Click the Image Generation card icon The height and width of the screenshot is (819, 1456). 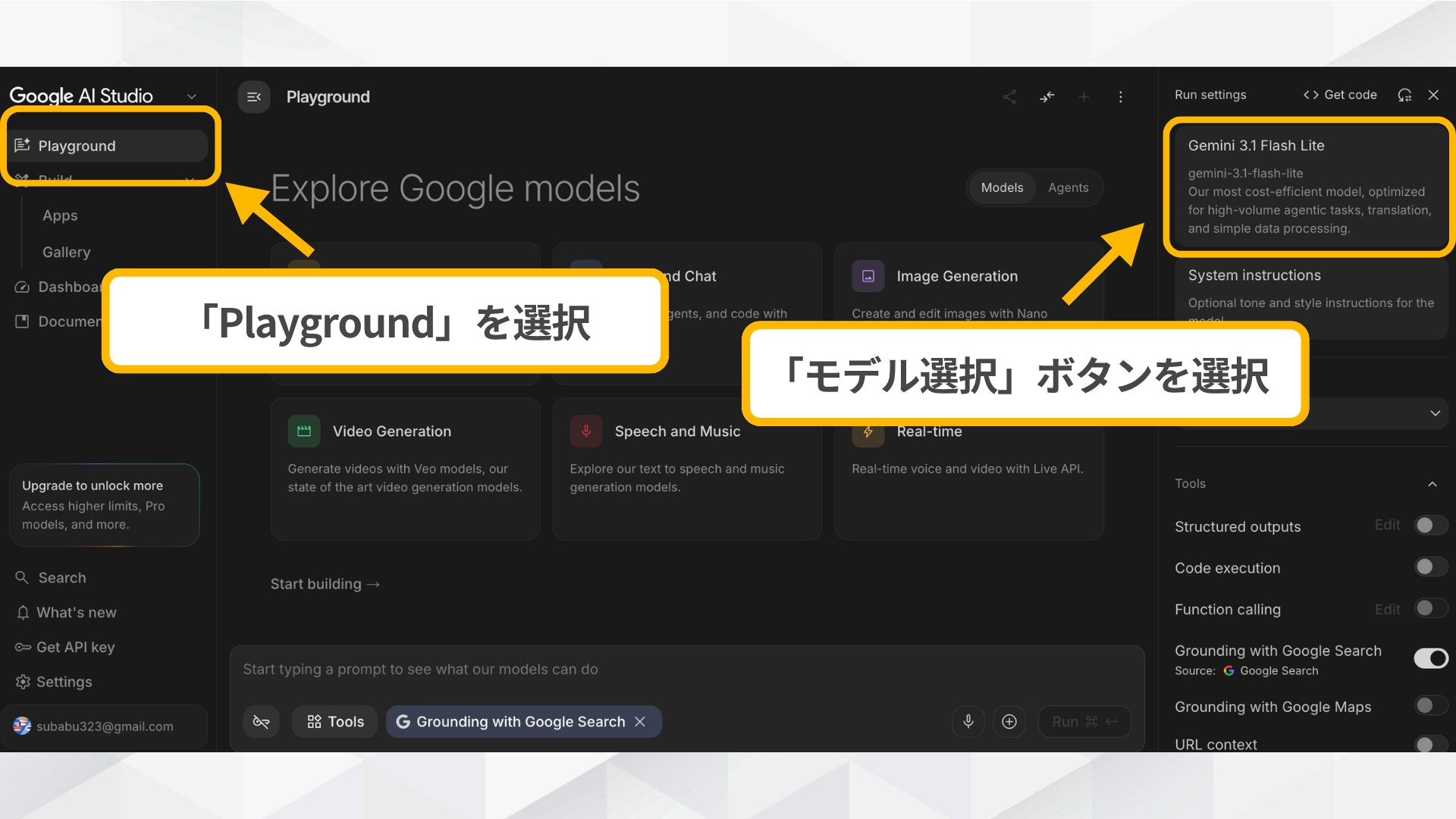(868, 276)
